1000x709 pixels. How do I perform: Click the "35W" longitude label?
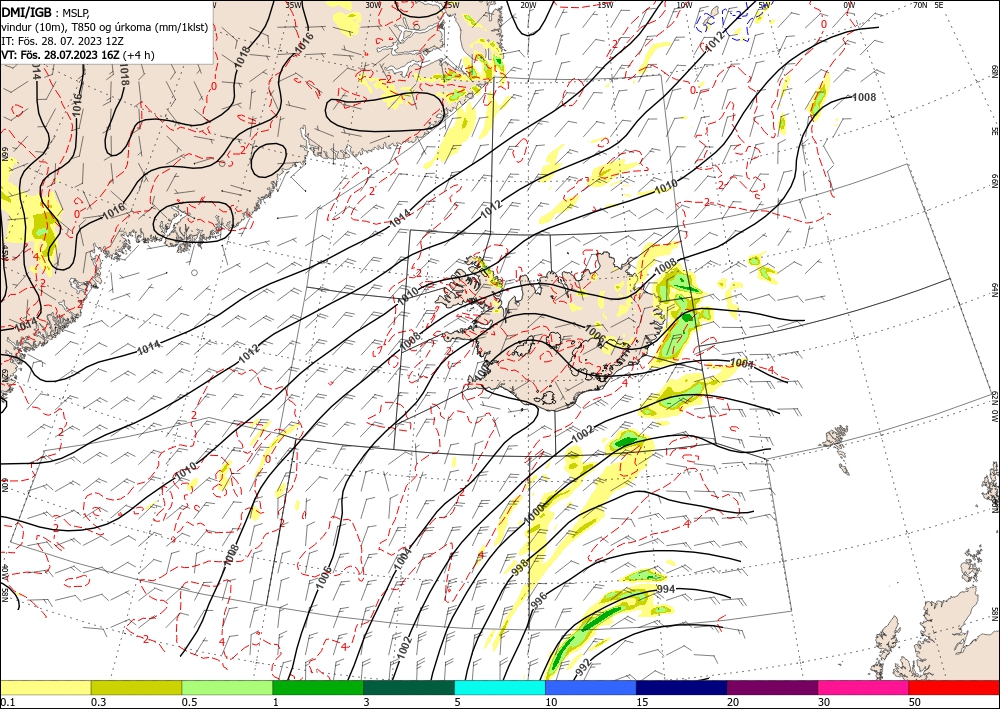coord(293,5)
